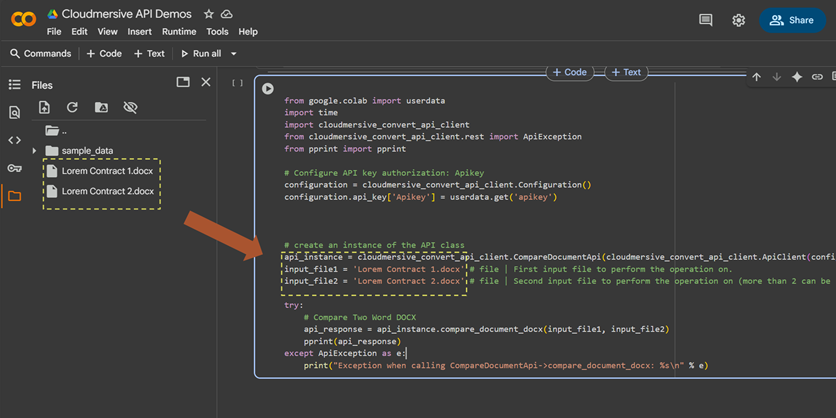Click the Gemini AI sparkle icon on the cell
The image size is (836, 418).
tap(797, 77)
